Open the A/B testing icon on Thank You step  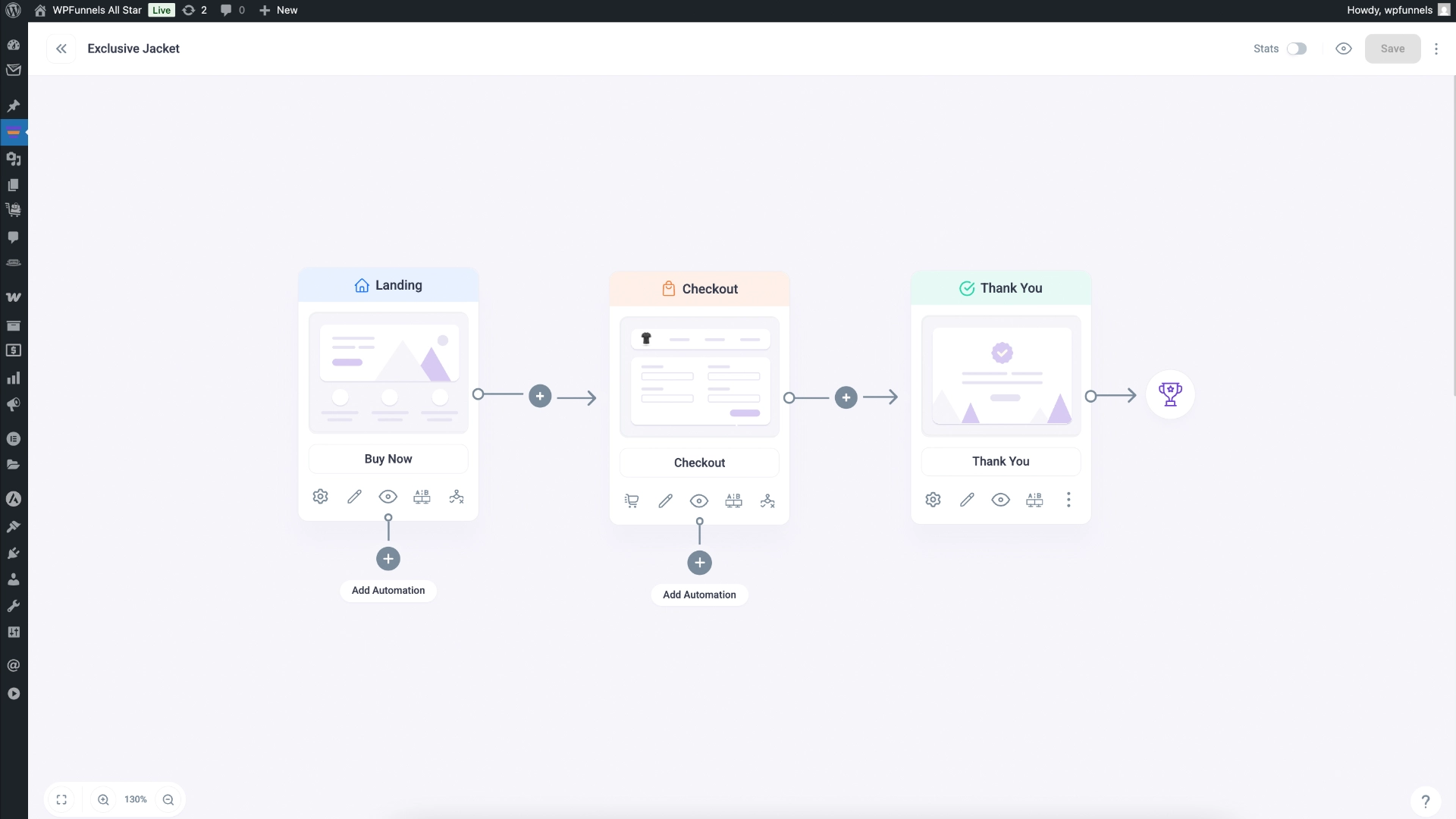(x=1034, y=500)
